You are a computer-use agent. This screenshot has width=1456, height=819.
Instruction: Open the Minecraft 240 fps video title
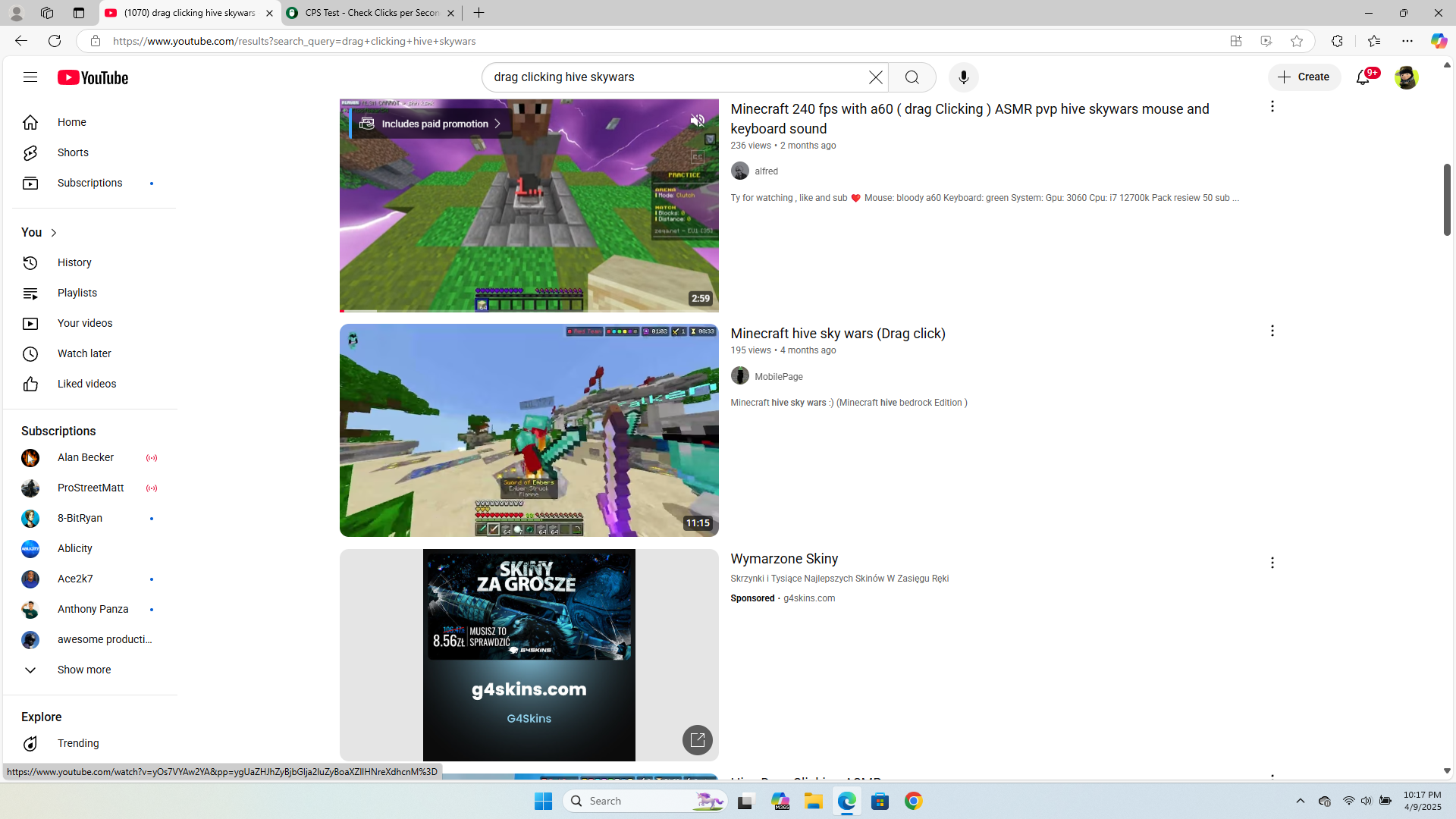point(970,119)
